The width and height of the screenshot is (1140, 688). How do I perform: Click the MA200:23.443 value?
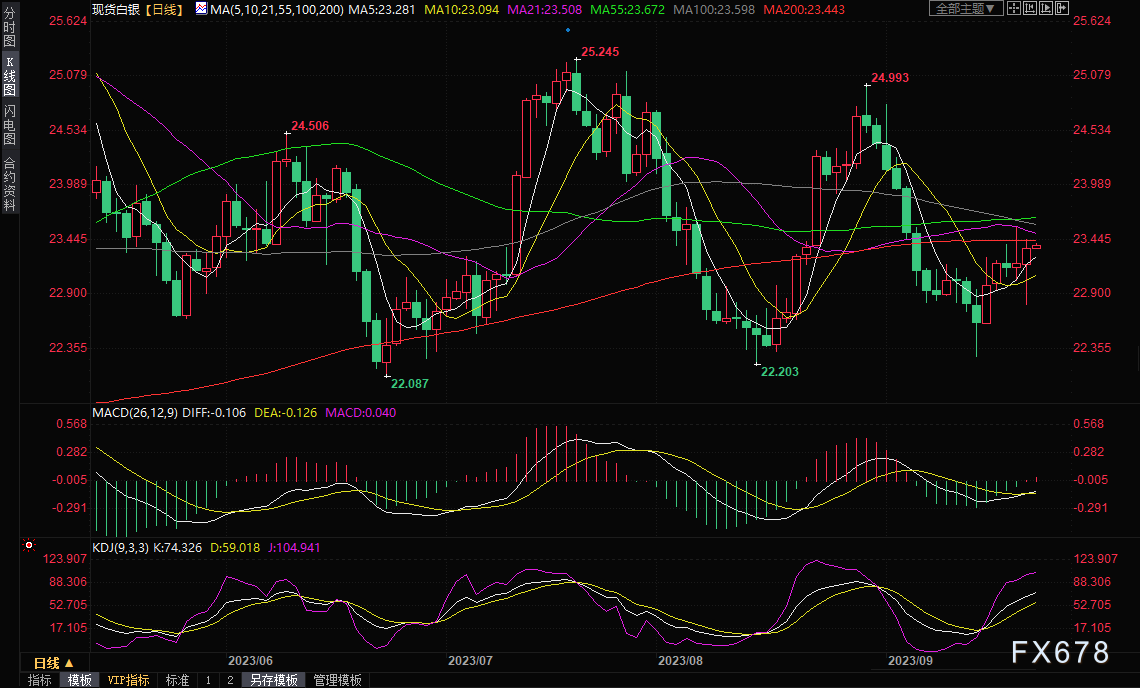[x=804, y=9]
